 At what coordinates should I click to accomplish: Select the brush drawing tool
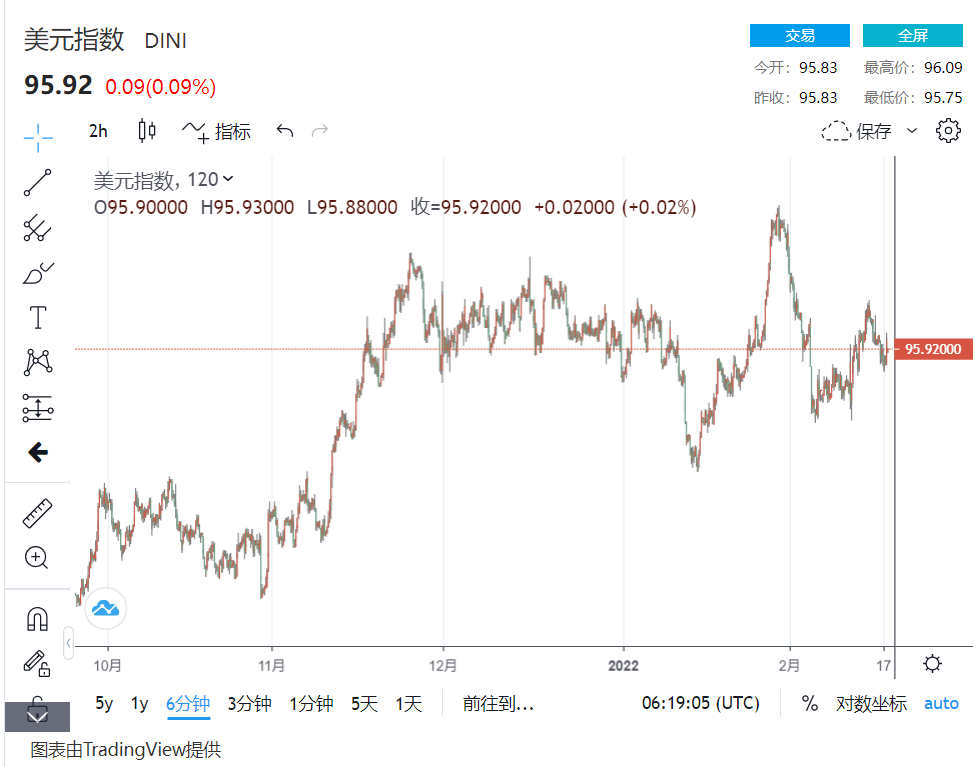(38, 273)
